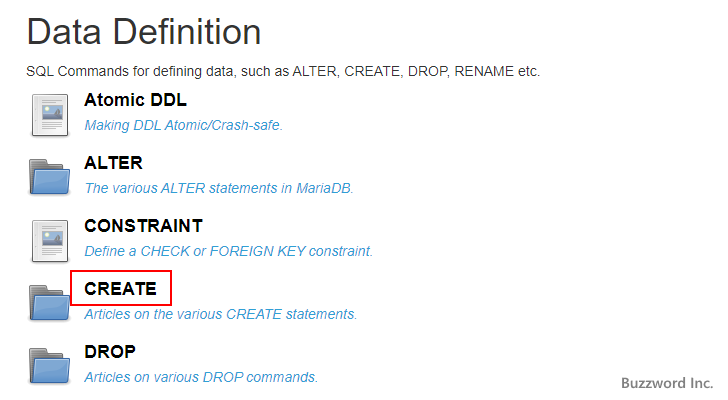The image size is (728, 400).
Task: Click the CONSTRAINT document icon
Action: coord(50,240)
